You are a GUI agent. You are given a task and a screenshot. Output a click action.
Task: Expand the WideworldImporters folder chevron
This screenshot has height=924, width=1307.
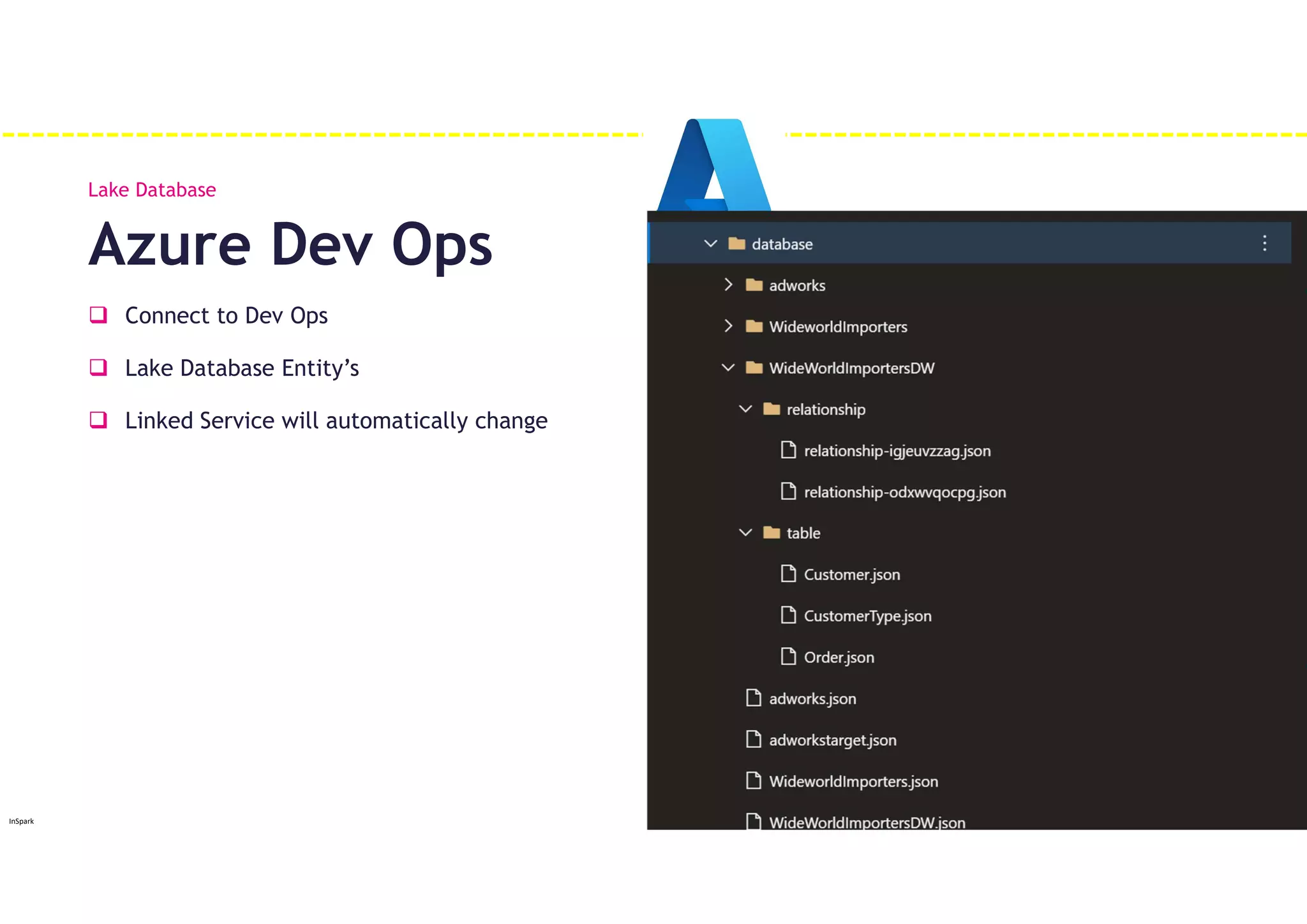coord(728,326)
